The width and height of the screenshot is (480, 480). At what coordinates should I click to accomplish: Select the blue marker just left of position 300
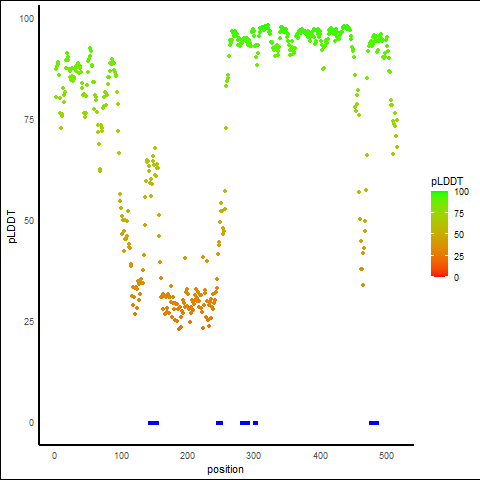[245, 423]
